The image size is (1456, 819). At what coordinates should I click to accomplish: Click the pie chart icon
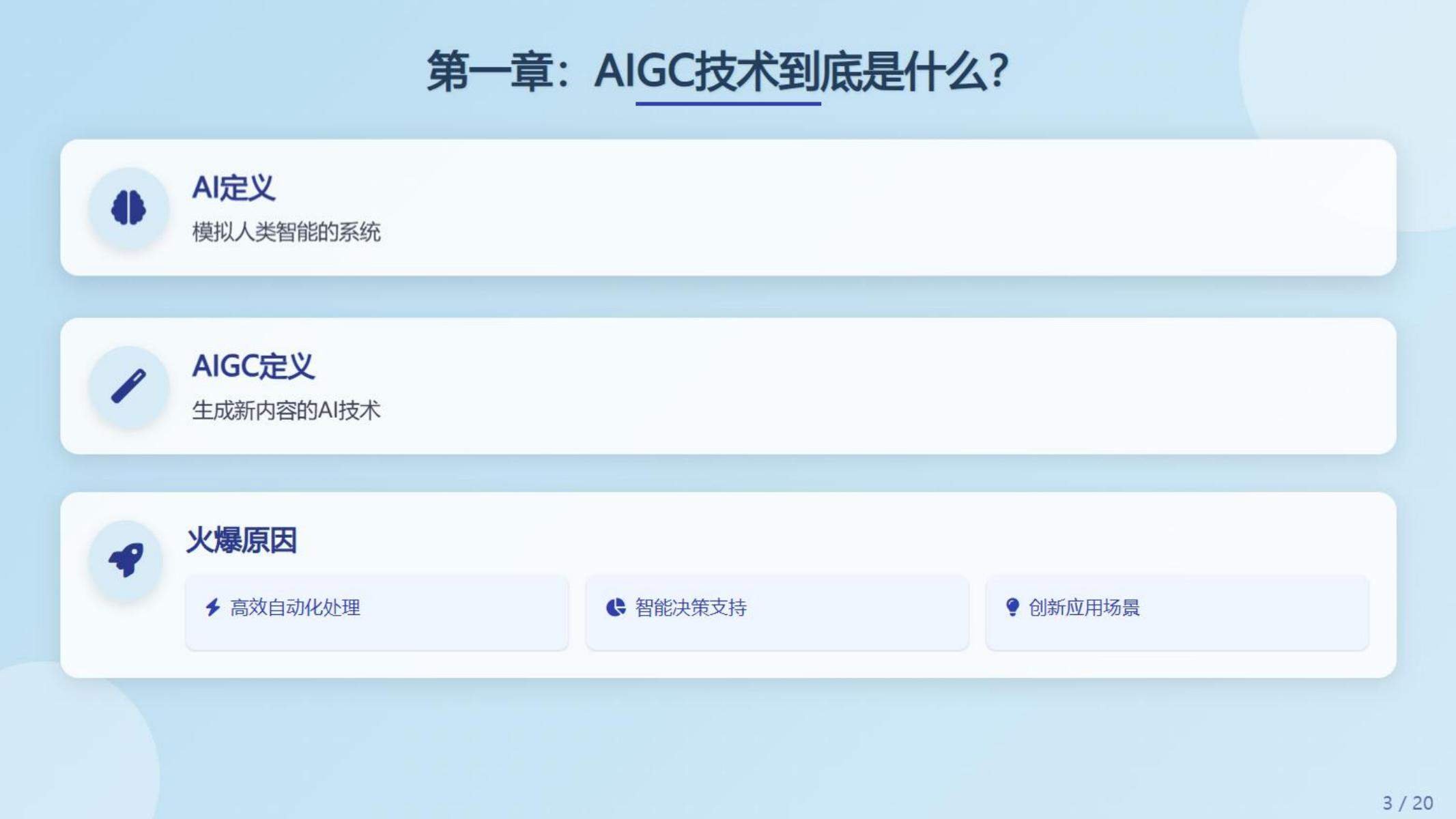pos(616,607)
